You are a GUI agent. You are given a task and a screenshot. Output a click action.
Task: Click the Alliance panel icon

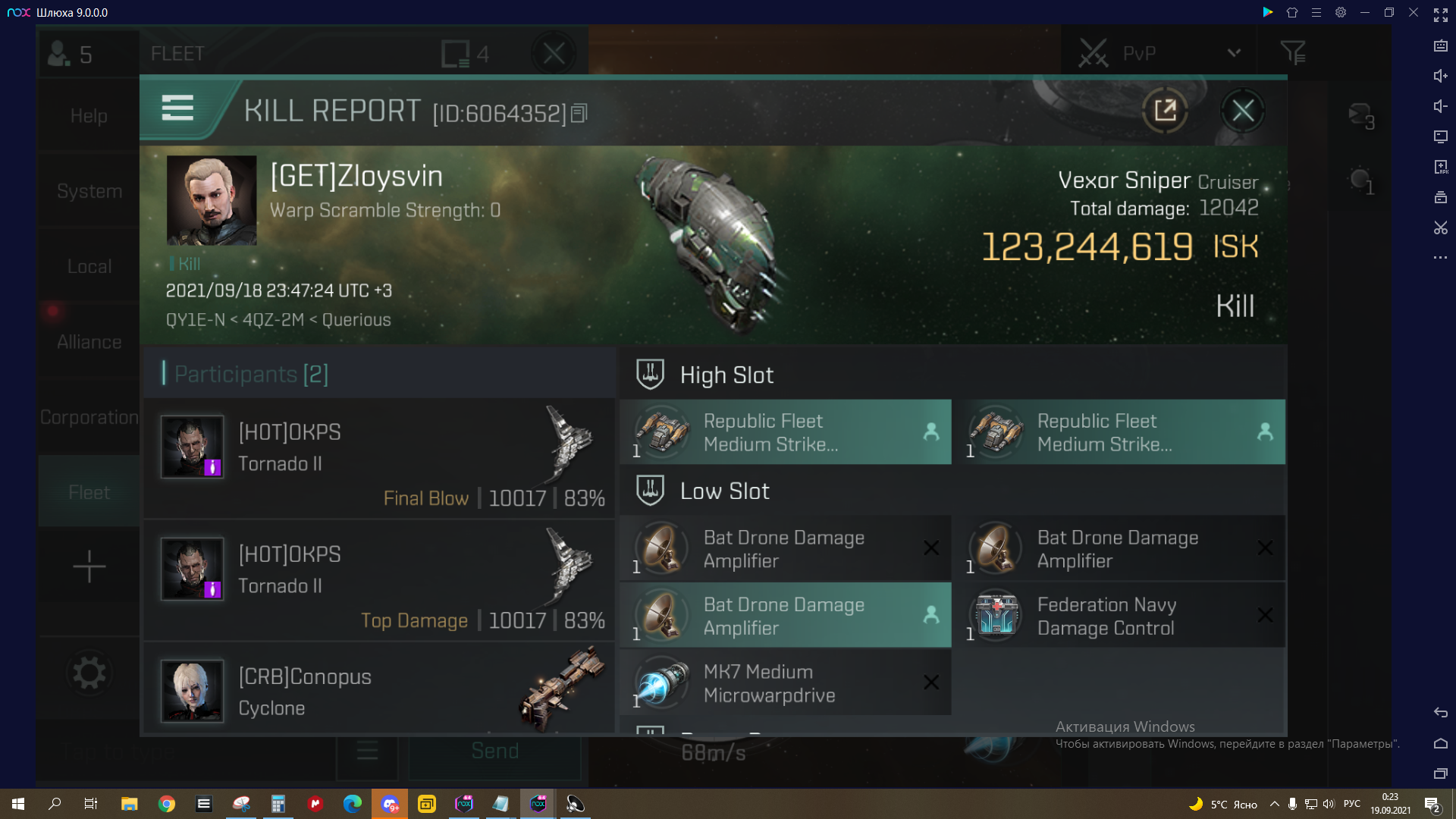pyautogui.click(x=88, y=341)
